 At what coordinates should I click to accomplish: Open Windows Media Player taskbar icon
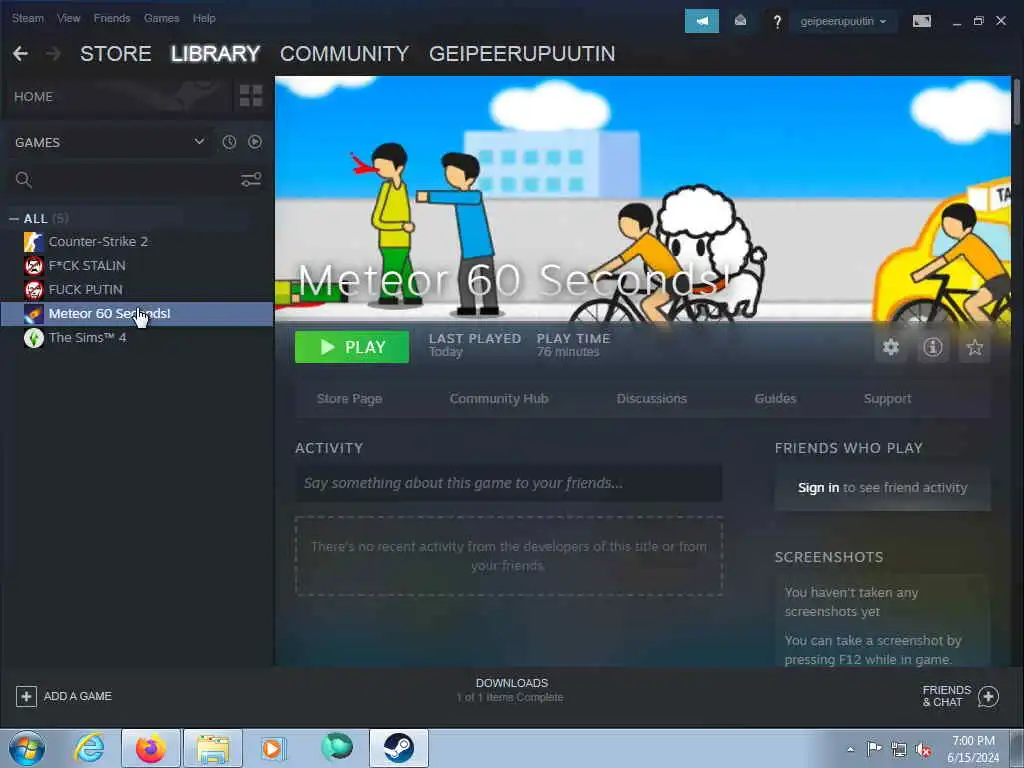[x=274, y=748]
